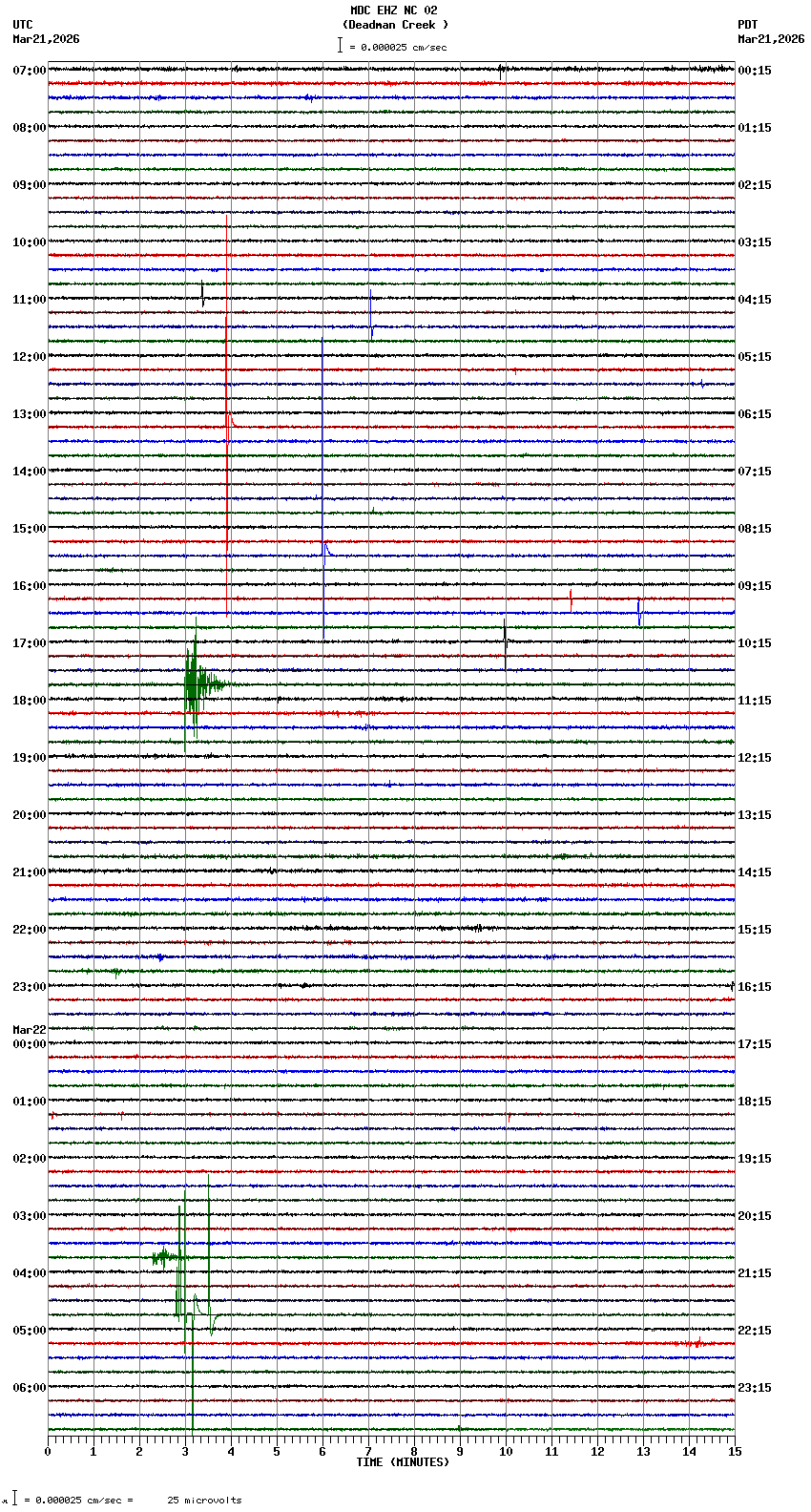Click the '0' tick on the minutes axis

point(48,1452)
